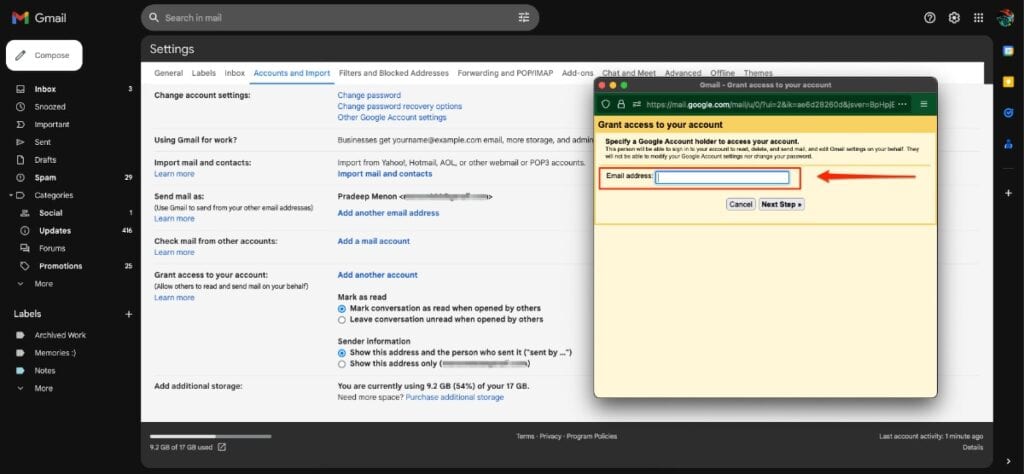Click popup permissions icon in address bar
This screenshot has height=474, width=1024.
coord(636,104)
